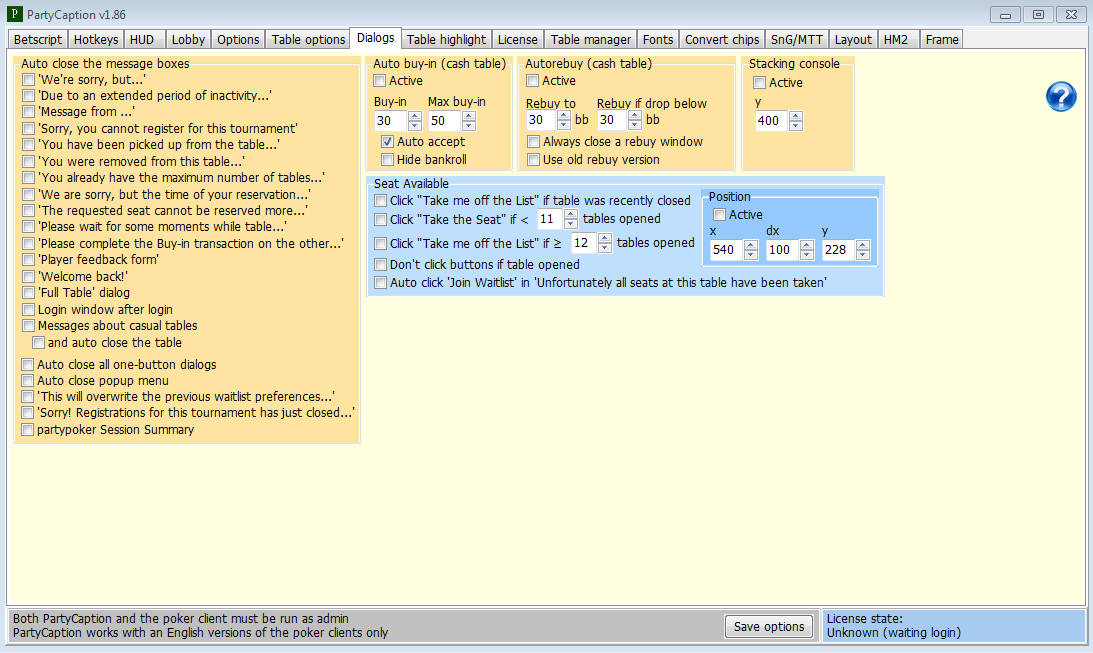Click the Stacking console y field 400
This screenshot has width=1093, height=653.
772,121
